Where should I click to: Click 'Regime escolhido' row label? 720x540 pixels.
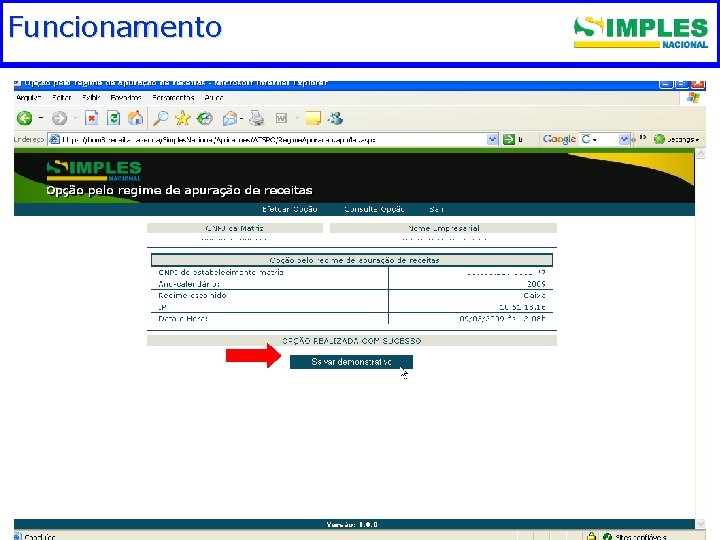[192, 295]
